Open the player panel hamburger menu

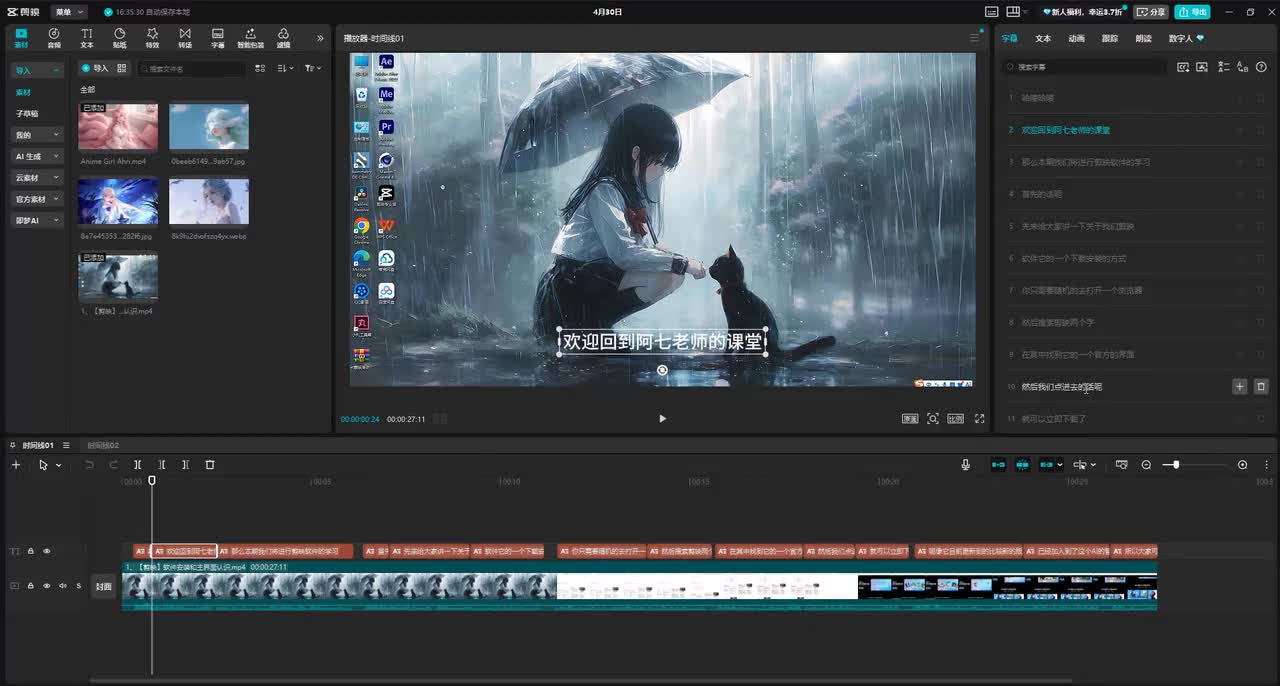click(x=975, y=38)
